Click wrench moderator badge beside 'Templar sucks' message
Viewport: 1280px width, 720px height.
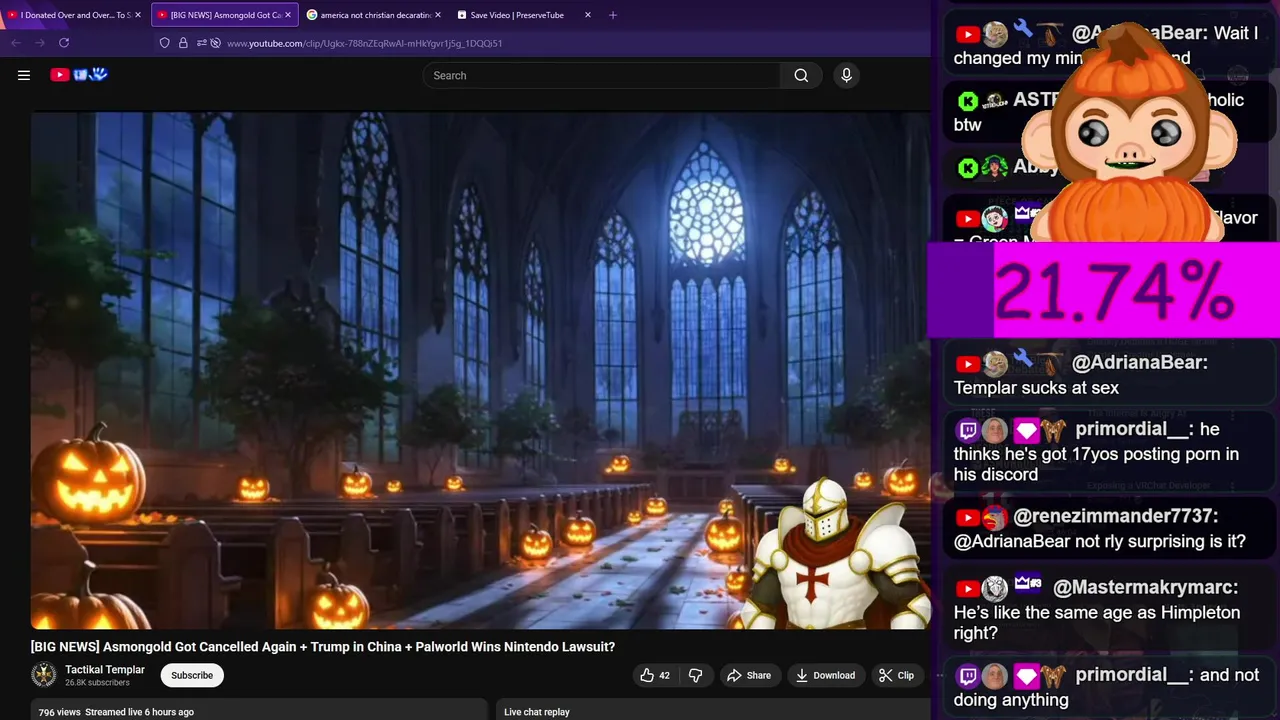tap(1022, 359)
